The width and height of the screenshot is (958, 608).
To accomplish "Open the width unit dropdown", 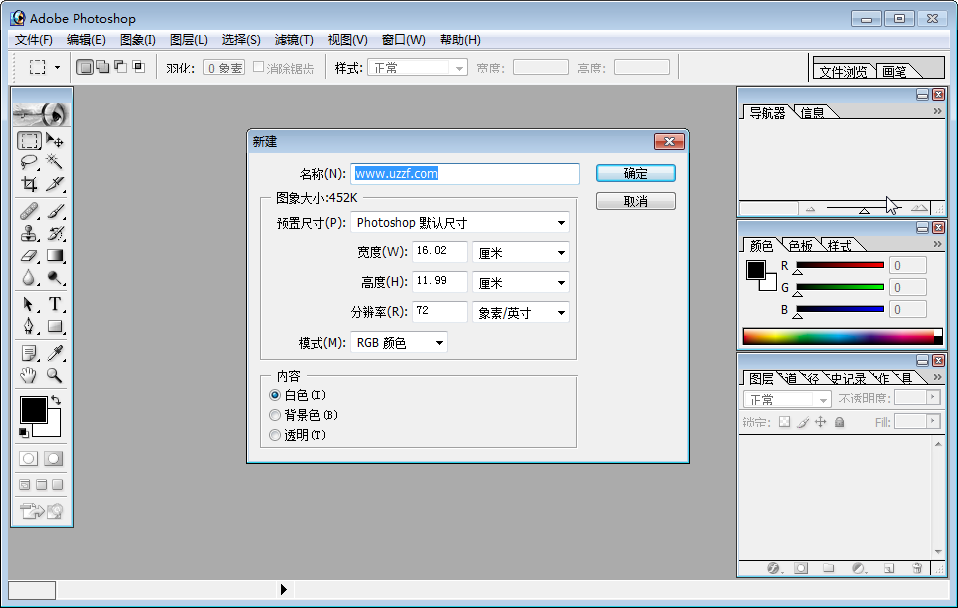I will 521,252.
